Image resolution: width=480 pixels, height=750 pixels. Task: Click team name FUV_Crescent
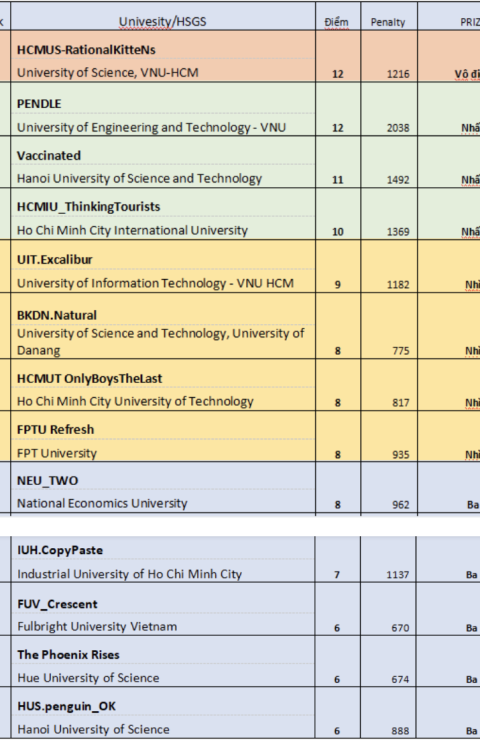[57, 604]
